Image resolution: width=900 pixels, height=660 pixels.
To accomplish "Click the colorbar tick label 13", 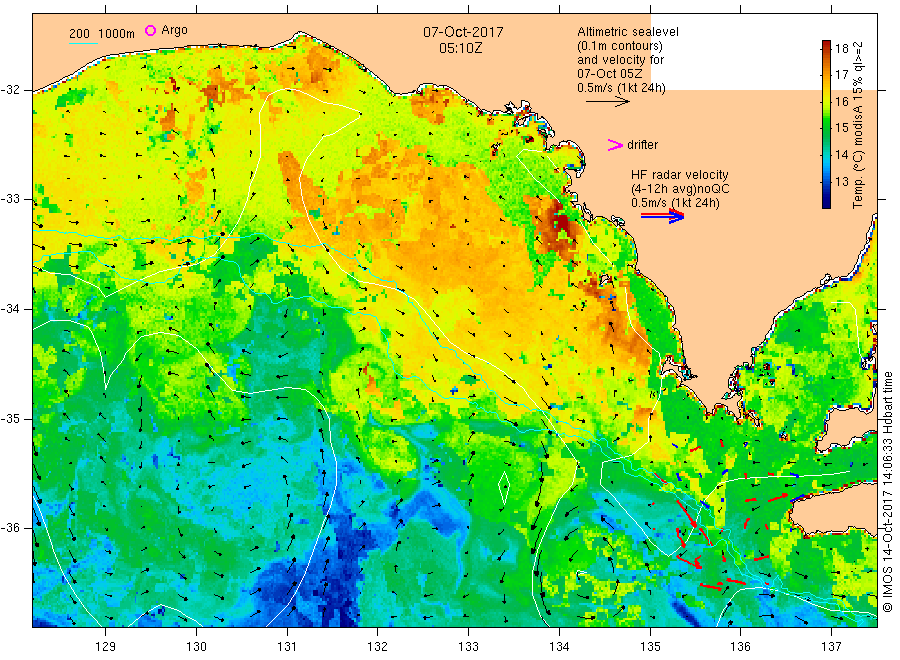I will pyautogui.click(x=842, y=181).
